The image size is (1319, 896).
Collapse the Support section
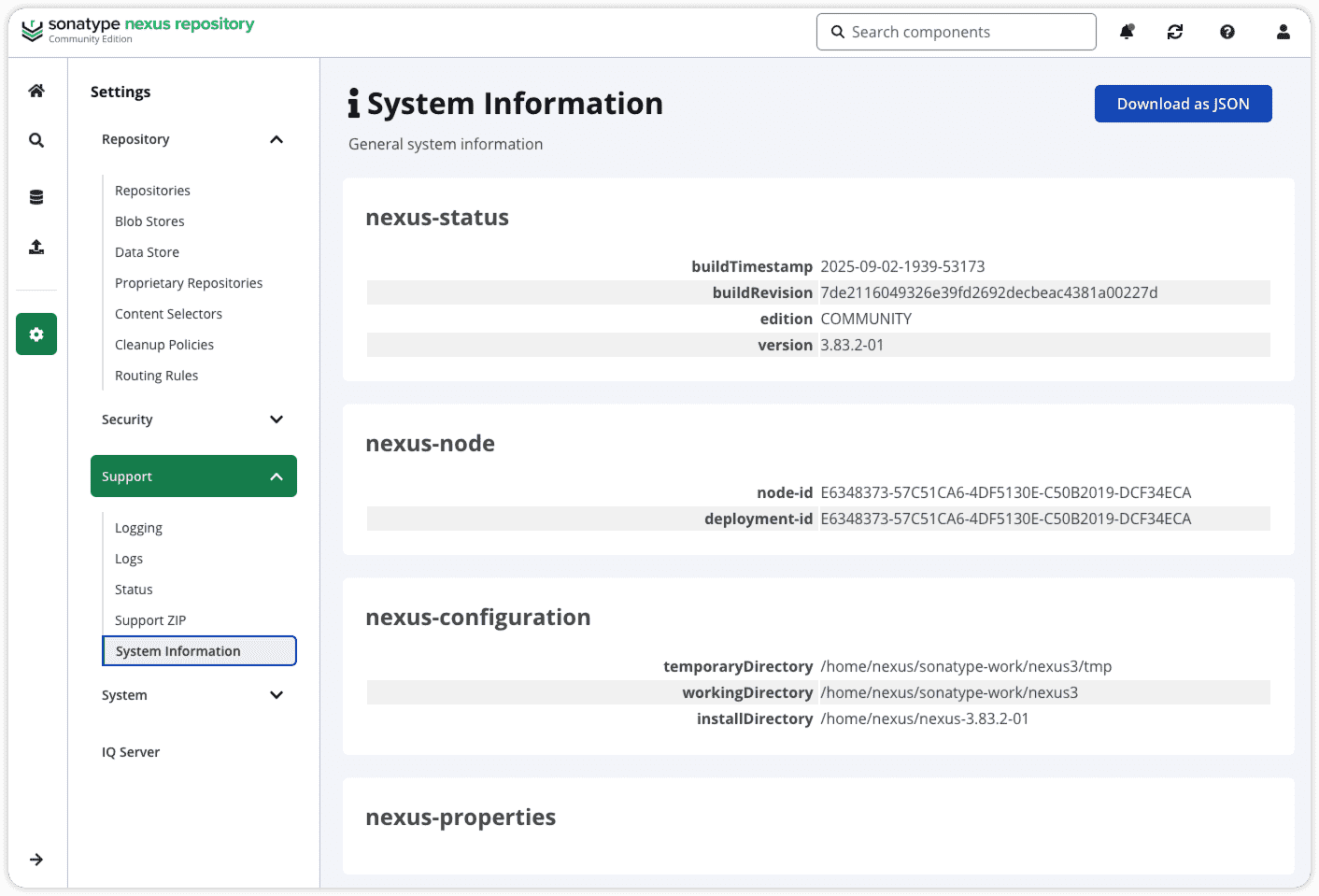(277, 476)
